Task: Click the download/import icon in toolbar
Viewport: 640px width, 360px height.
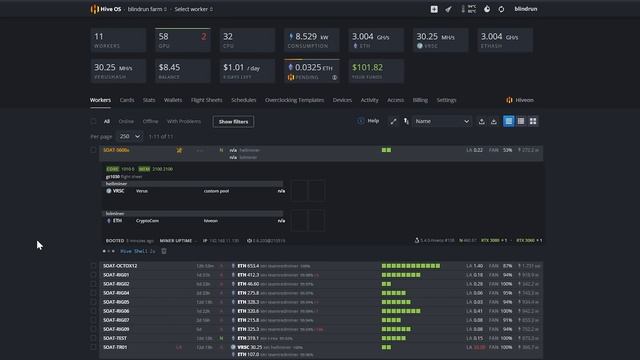Action: 494,121
